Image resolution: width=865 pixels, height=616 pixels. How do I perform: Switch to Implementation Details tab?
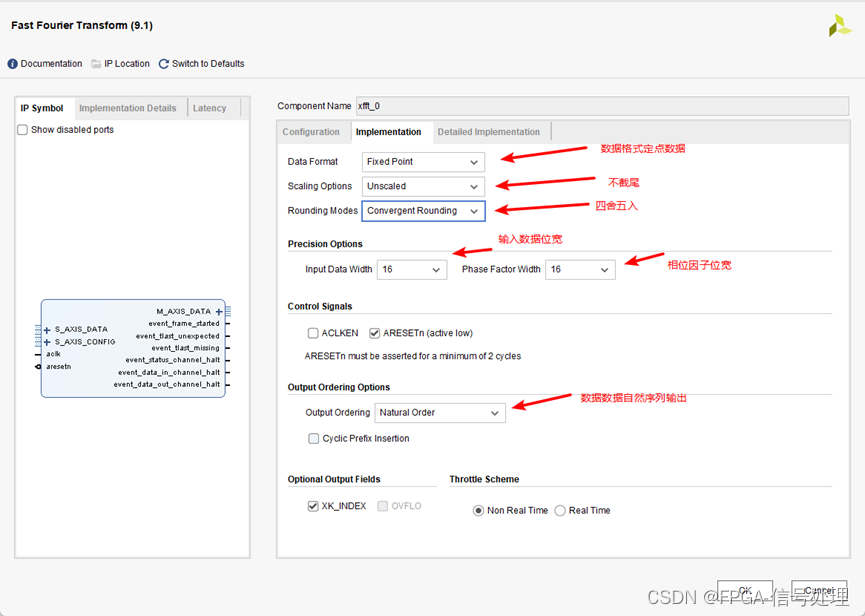point(128,108)
